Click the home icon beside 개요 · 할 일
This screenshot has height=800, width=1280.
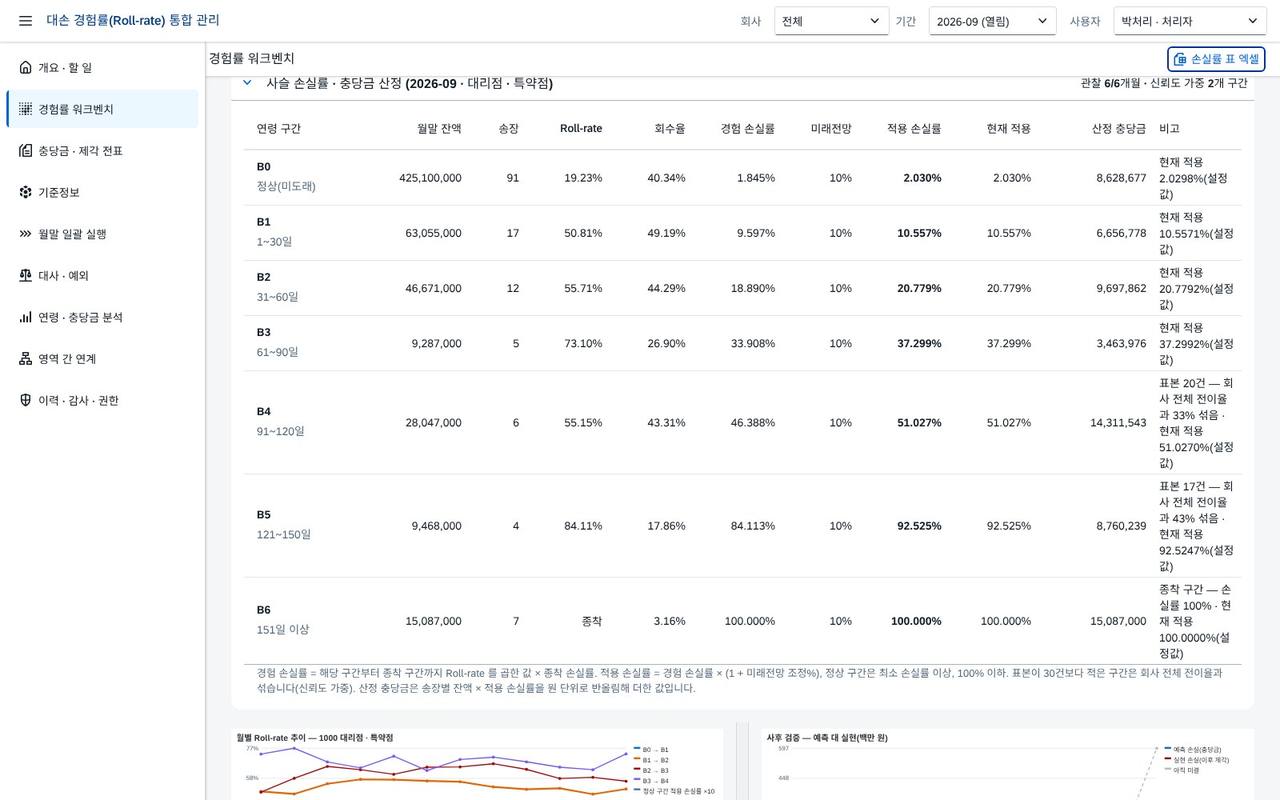coord(26,67)
